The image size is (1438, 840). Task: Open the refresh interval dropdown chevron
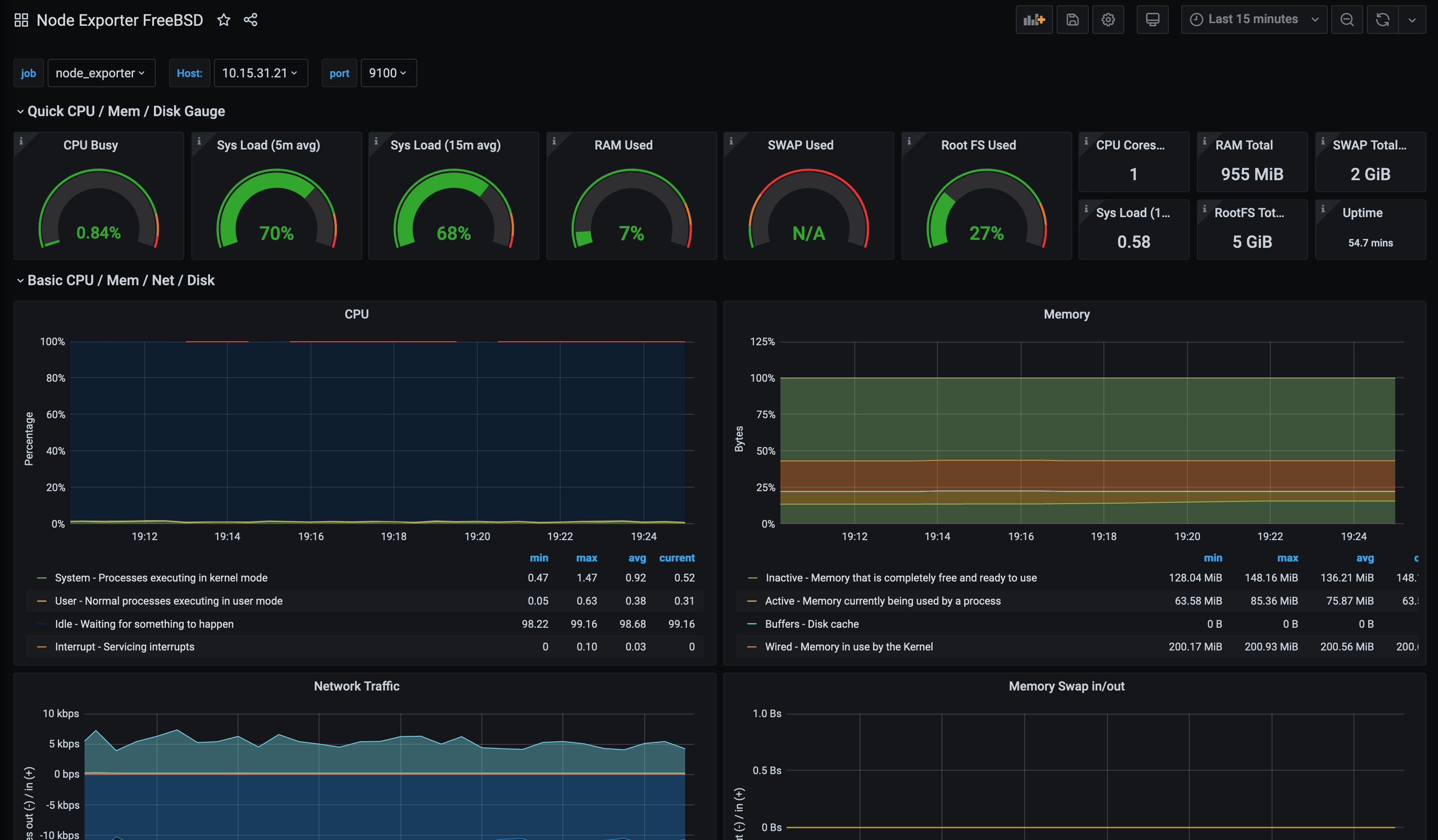[x=1412, y=19]
